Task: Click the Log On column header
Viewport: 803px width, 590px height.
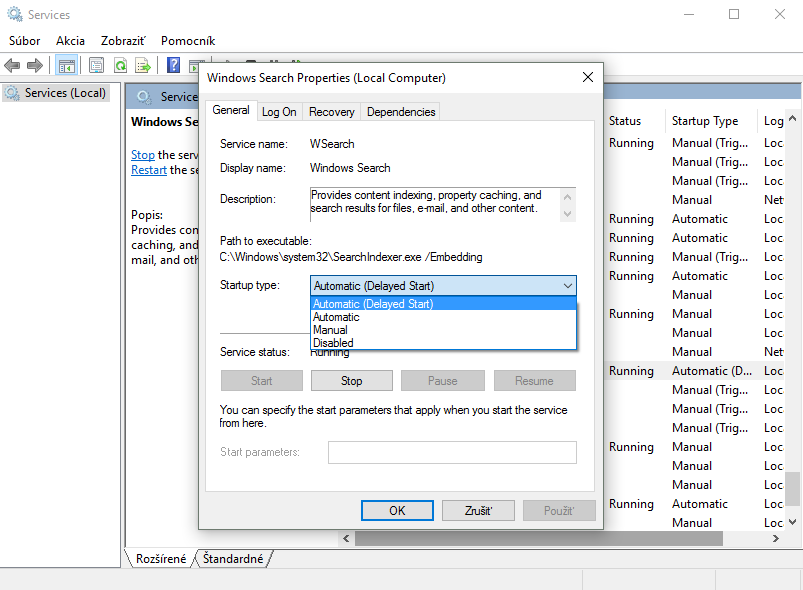Action: [771, 121]
